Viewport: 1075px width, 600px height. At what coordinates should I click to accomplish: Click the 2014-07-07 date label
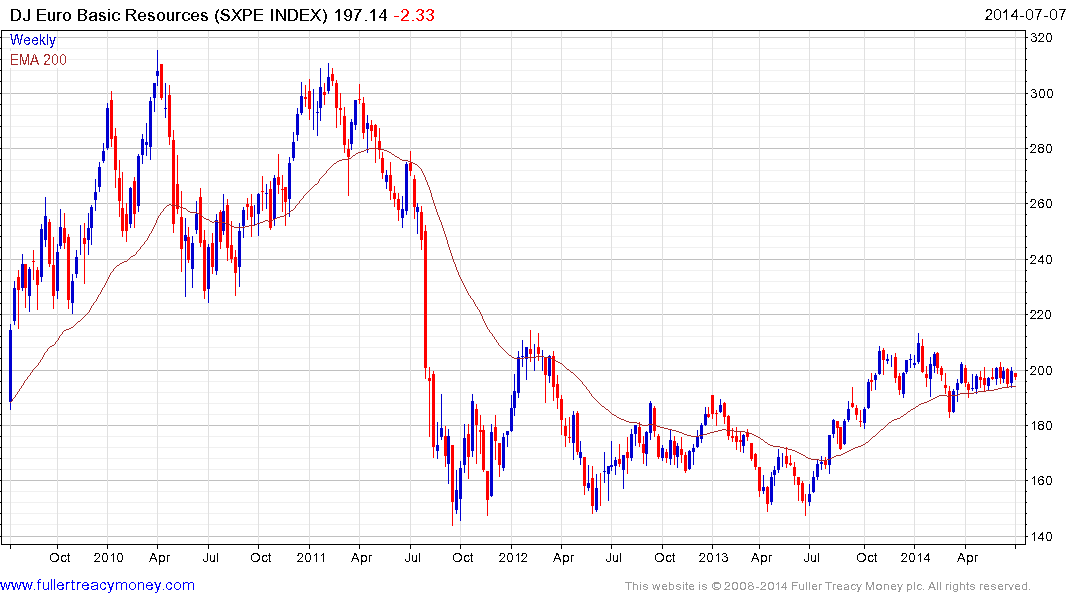click(x=1025, y=14)
